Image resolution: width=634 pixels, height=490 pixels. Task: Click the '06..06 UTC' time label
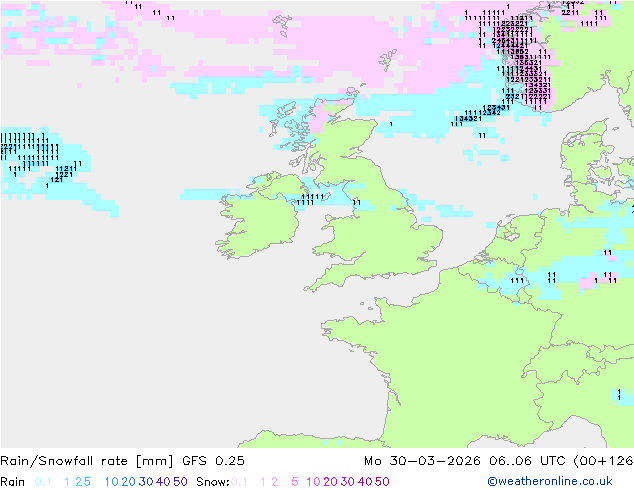click(527, 461)
